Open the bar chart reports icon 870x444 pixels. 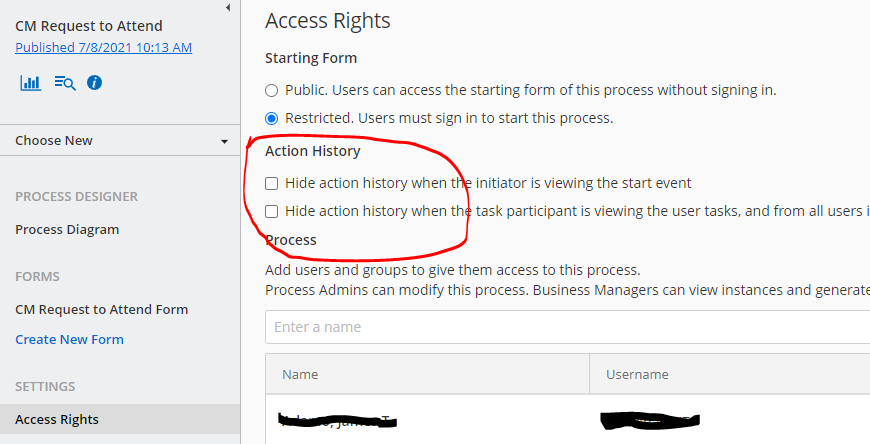click(31, 83)
